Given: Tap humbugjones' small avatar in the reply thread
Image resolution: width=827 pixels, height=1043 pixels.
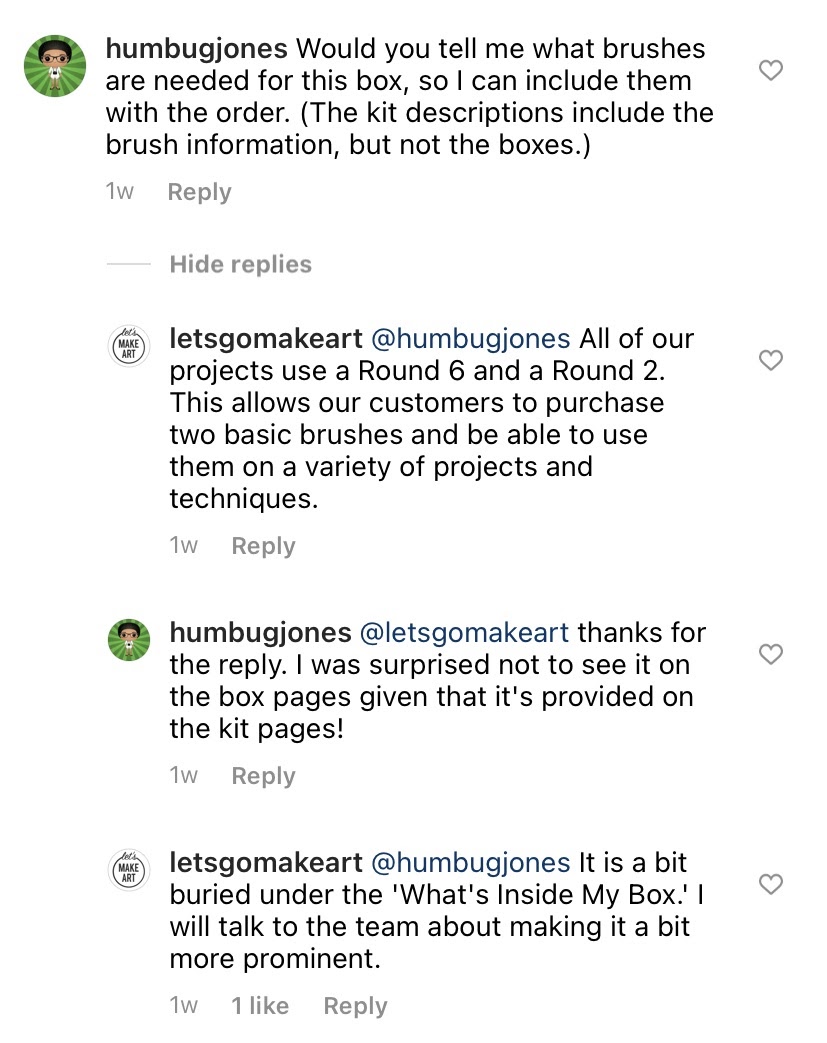Looking at the screenshot, I should (128, 640).
